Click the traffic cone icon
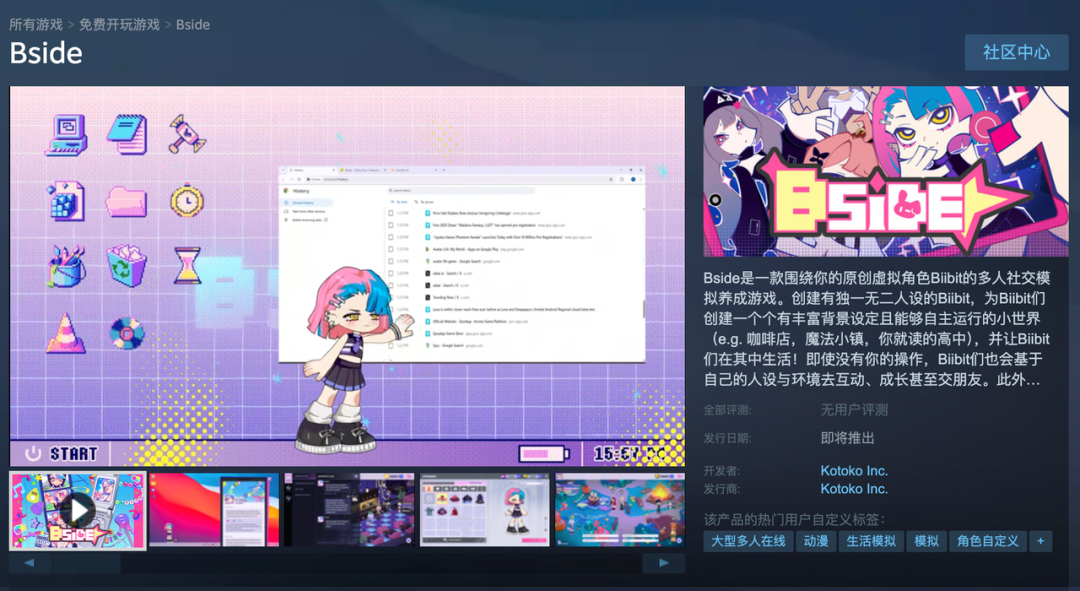1080x591 pixels. (66, 333)
